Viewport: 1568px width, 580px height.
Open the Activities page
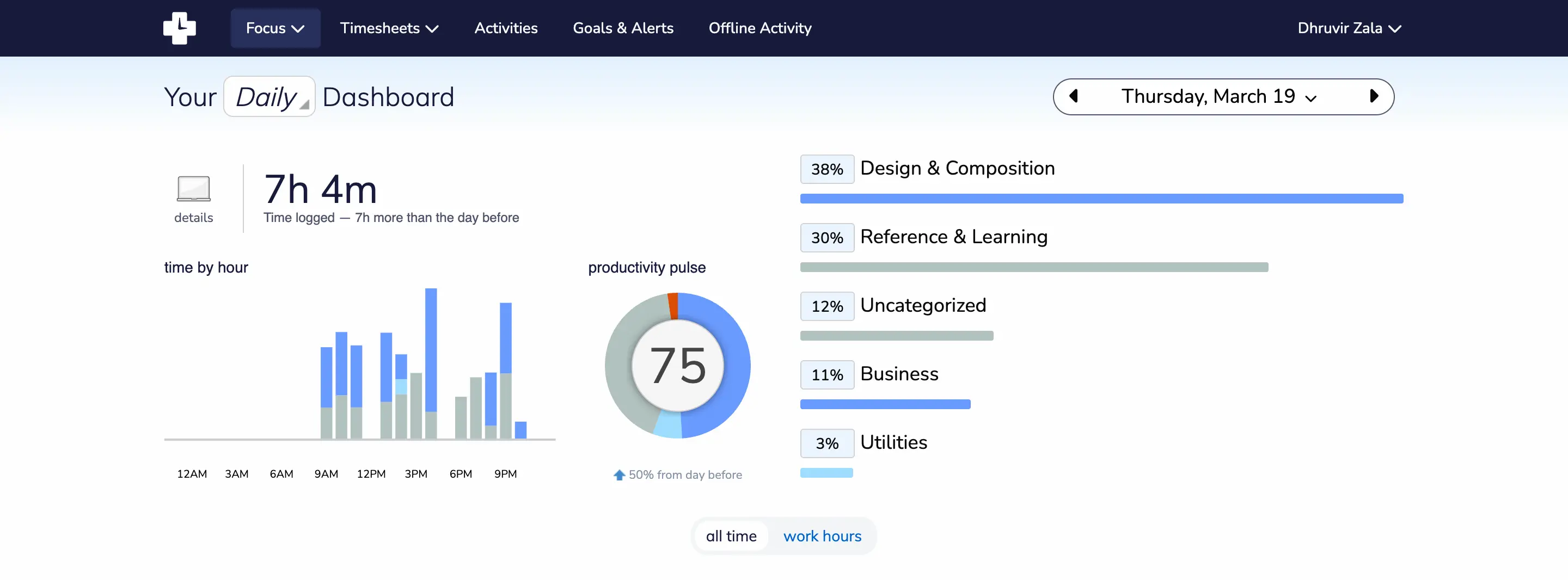pos(506,28)
